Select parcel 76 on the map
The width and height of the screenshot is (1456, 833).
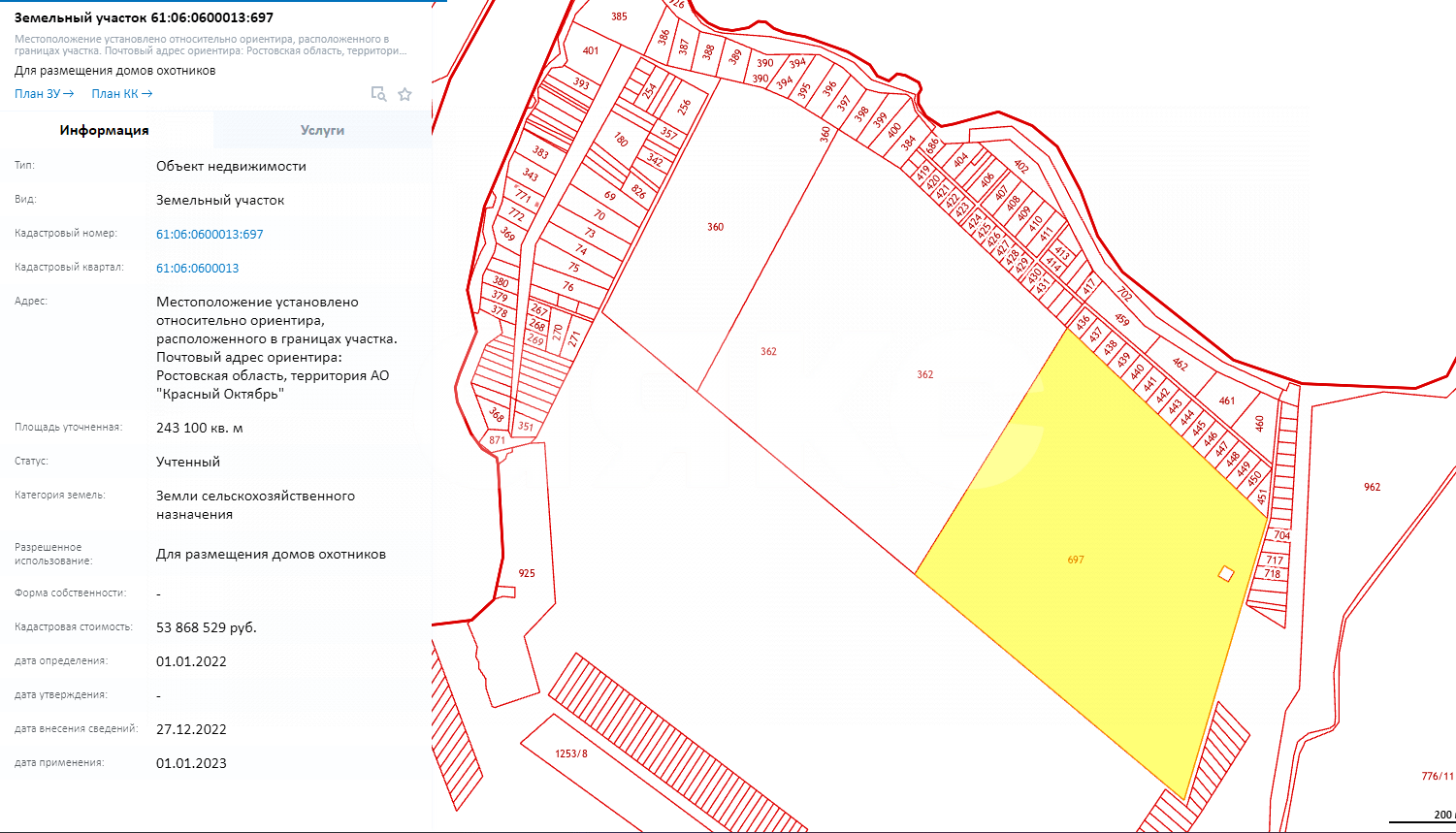[568, 287]
